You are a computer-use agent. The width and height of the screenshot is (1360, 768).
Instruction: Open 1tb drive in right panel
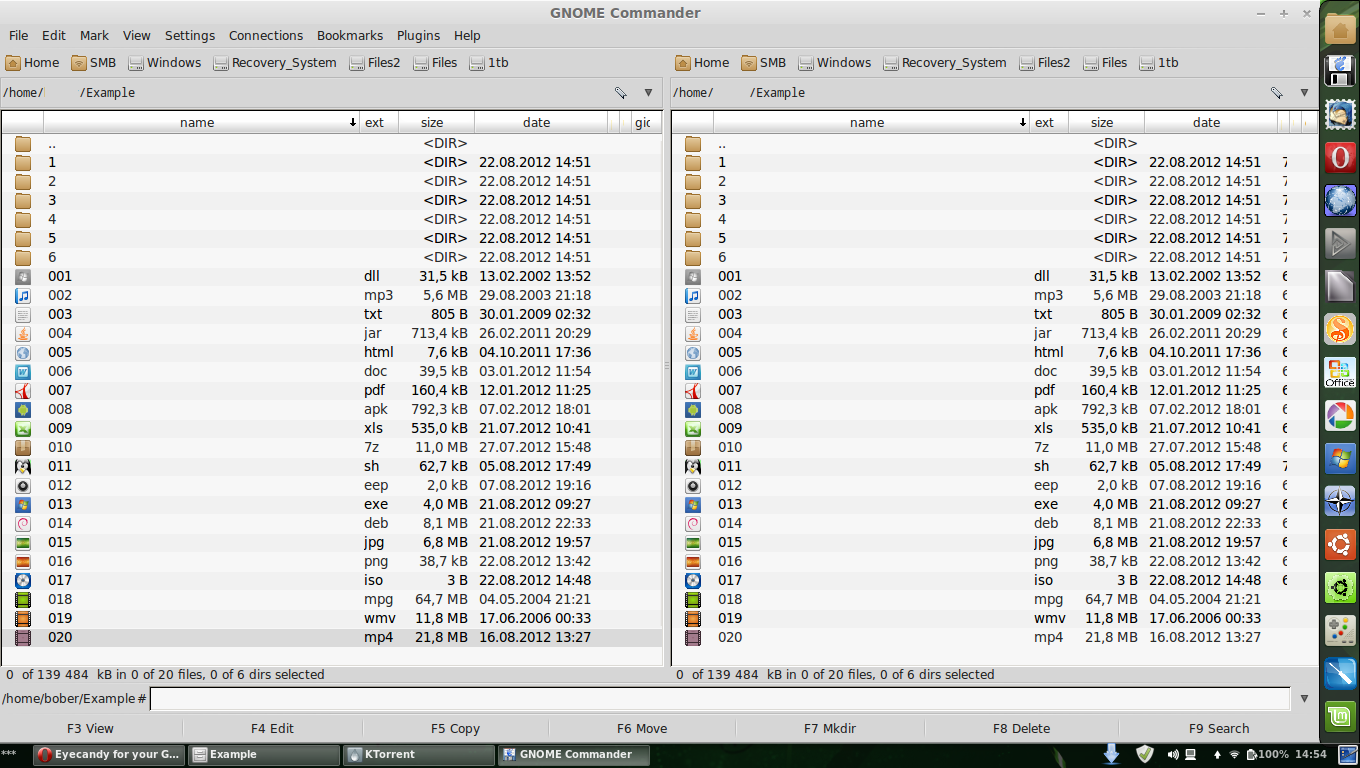pos(1159,62)
